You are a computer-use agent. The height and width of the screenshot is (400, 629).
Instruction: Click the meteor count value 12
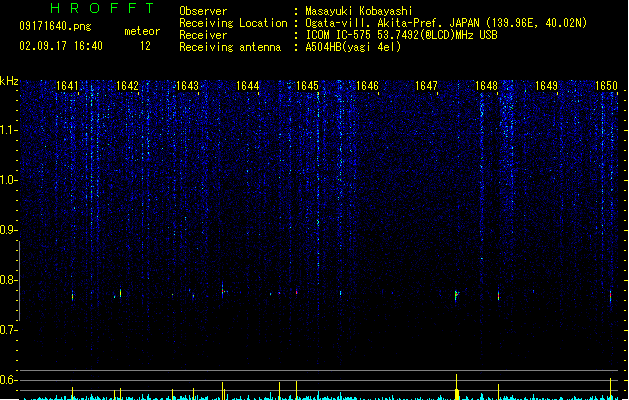(x=145, y=46)
